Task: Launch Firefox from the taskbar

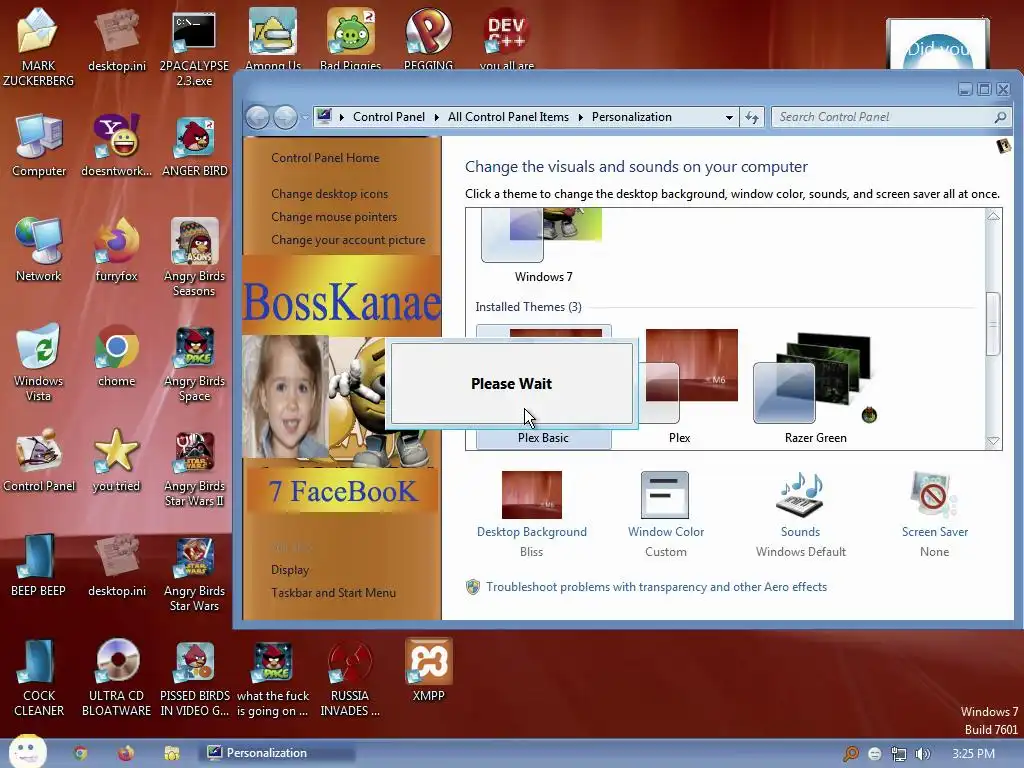Action: point(125,753)
